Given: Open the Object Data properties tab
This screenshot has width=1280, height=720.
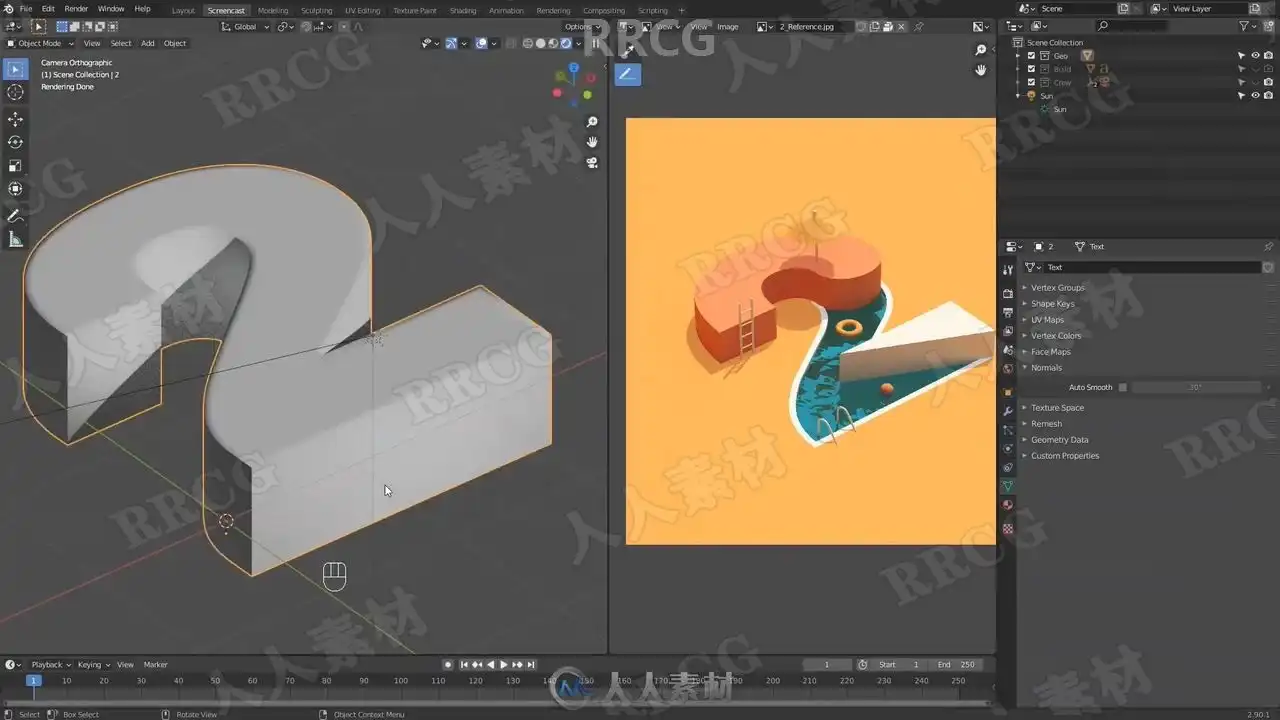Looking at the screenshot, I should [x=1008, y=485].
